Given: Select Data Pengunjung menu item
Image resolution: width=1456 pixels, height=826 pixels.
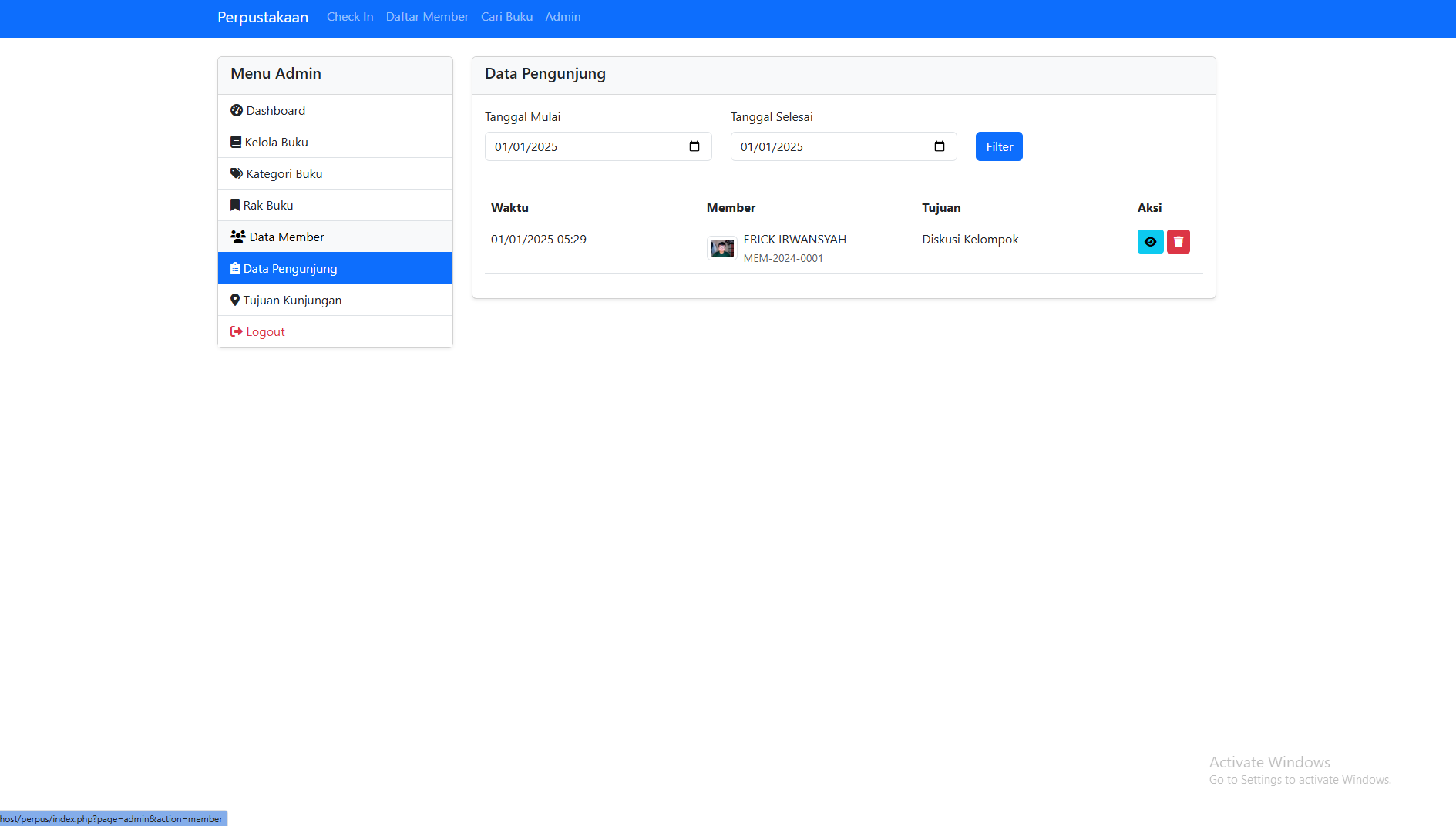Looking at the screenshot, I should (x=335, y=268).
